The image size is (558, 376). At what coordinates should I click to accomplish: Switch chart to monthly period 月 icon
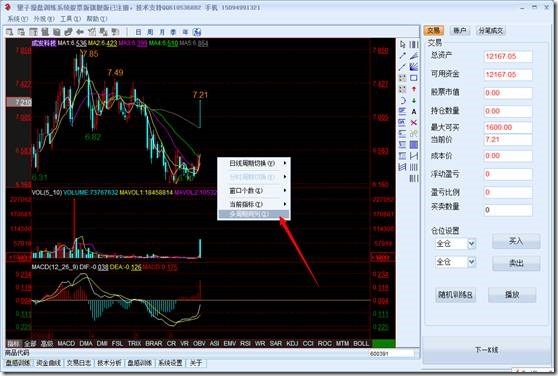point(162,32)
